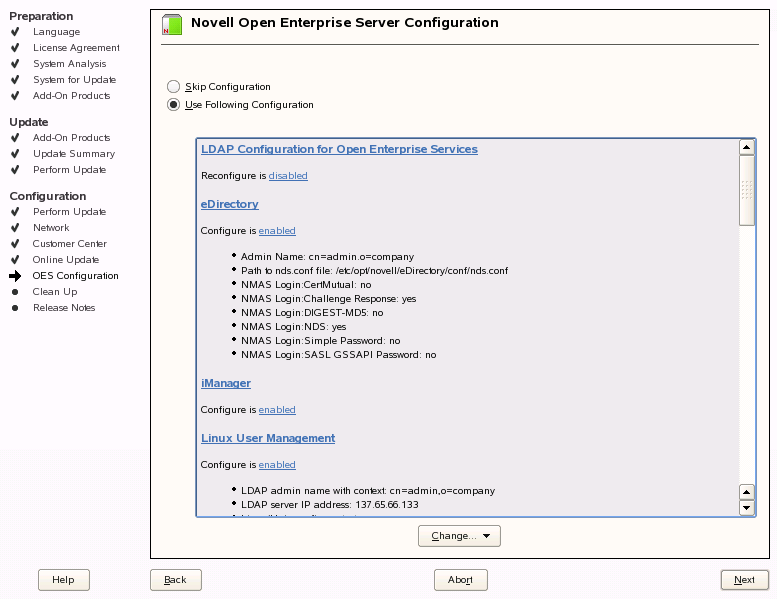Select the Skip Configuration radio button

(x=174, y=87)
